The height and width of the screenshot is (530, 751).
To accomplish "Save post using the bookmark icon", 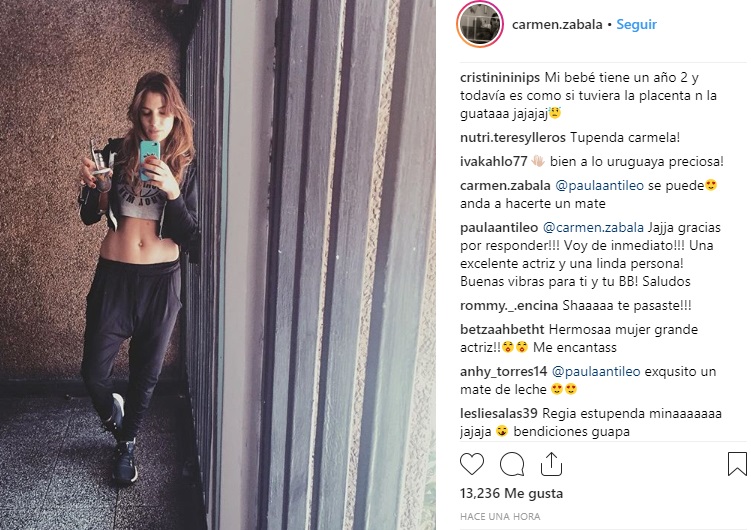I will [737, 463].
